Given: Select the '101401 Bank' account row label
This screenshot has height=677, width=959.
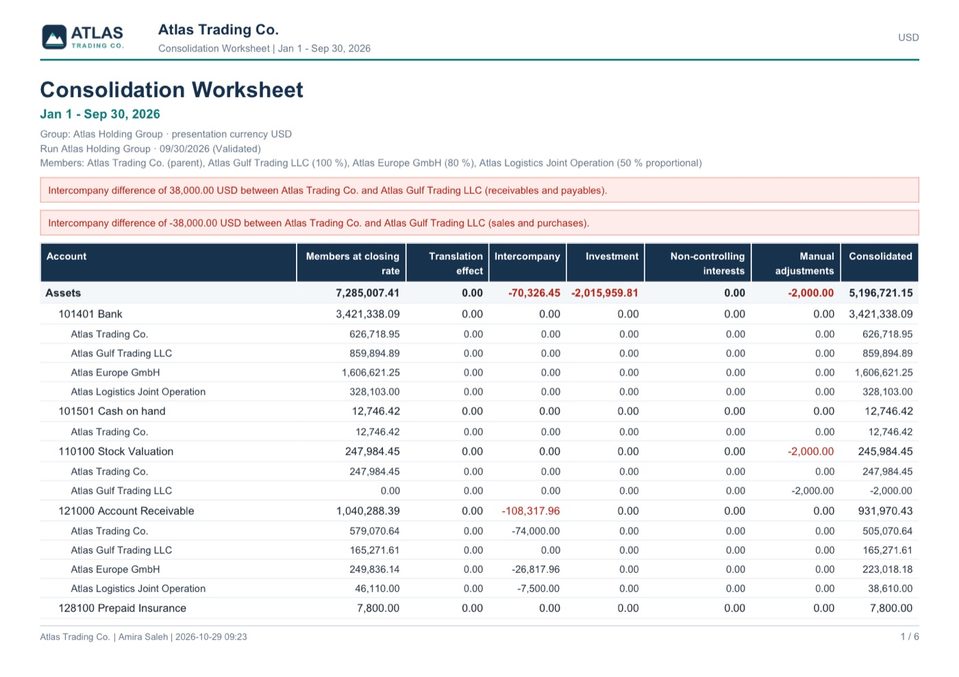Looking at the screenshot, I should pos(91,314).
